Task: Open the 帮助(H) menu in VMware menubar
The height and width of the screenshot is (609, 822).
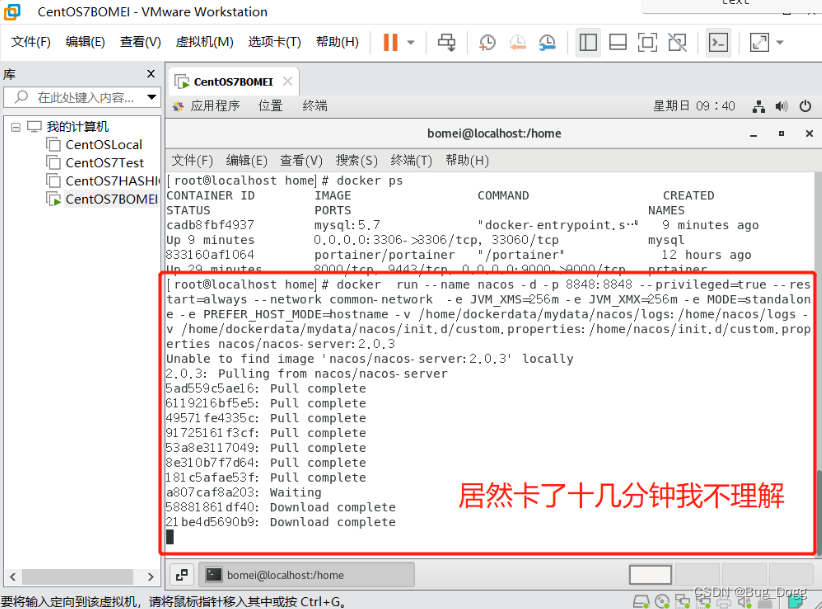Action: (x=337, y=42)
